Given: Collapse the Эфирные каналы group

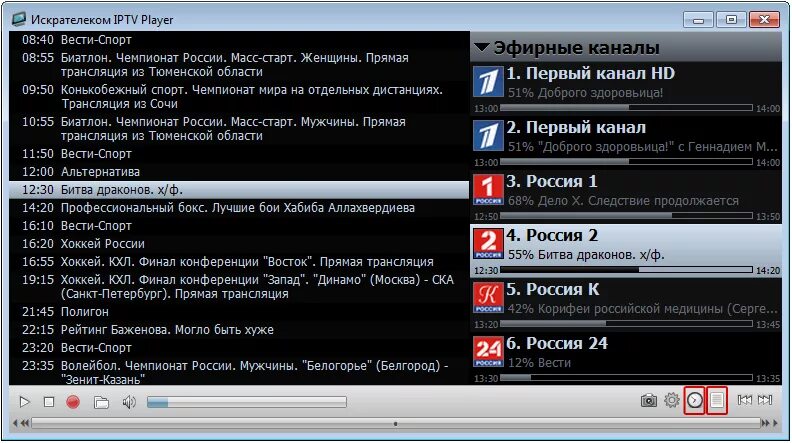Looking at the screenshot, I should pyautogui.click(x=482, y=47).
